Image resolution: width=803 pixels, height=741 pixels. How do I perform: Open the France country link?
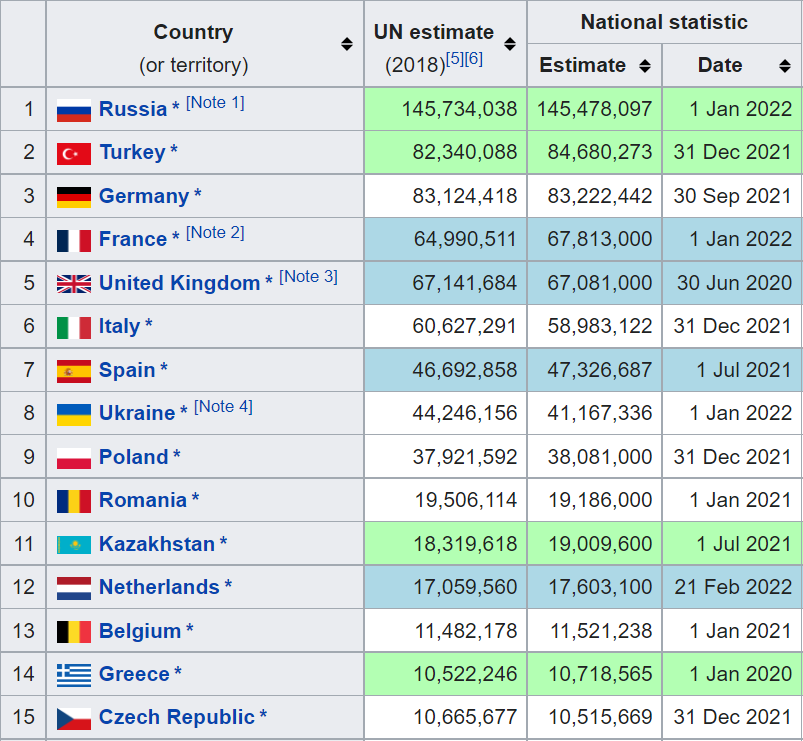tap(133, 239)
